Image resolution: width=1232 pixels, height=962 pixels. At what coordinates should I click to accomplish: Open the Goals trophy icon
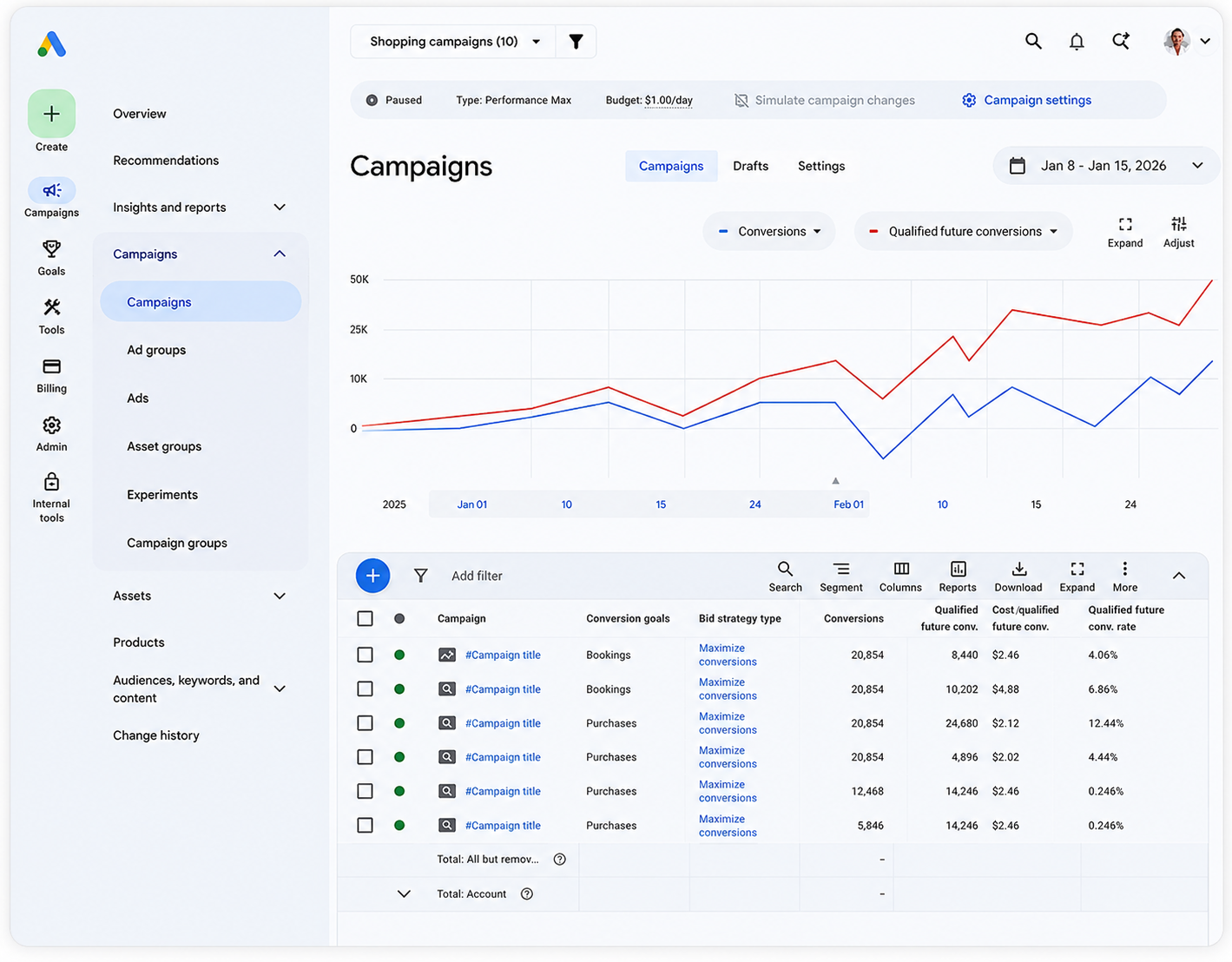(51, 249)
